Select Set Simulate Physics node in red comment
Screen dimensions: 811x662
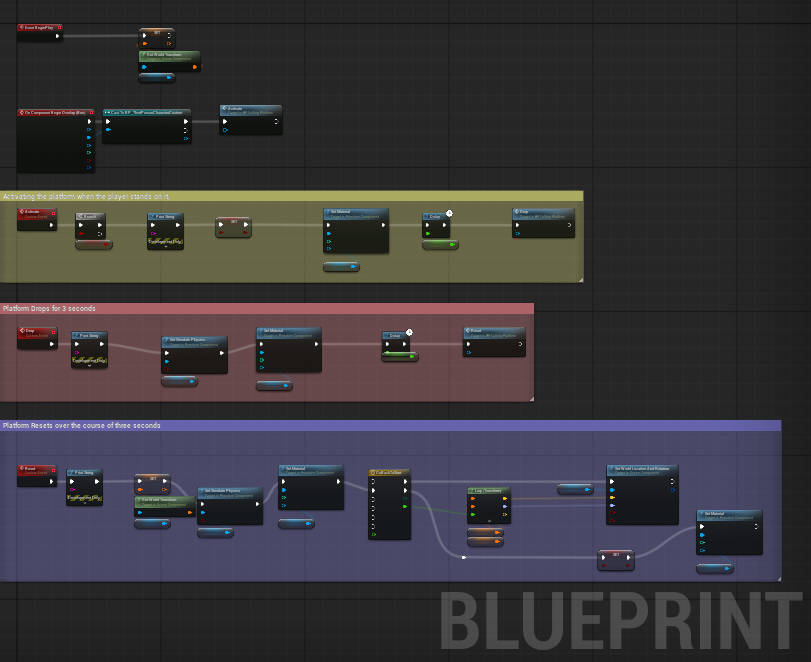pos(194,355)
